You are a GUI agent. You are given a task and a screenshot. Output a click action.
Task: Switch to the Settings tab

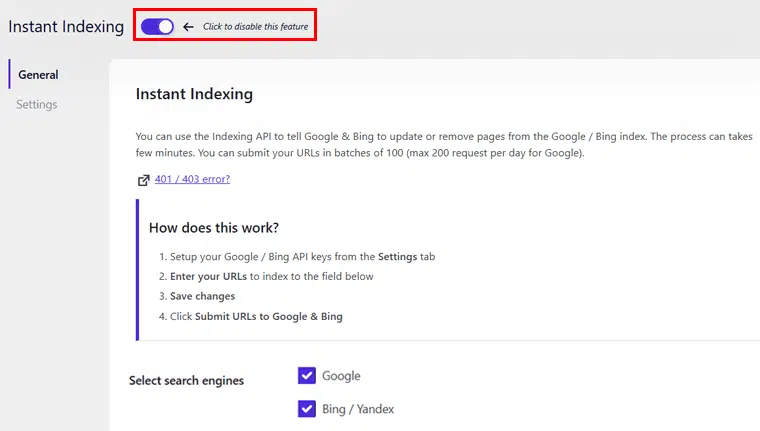tap(36, 104)
